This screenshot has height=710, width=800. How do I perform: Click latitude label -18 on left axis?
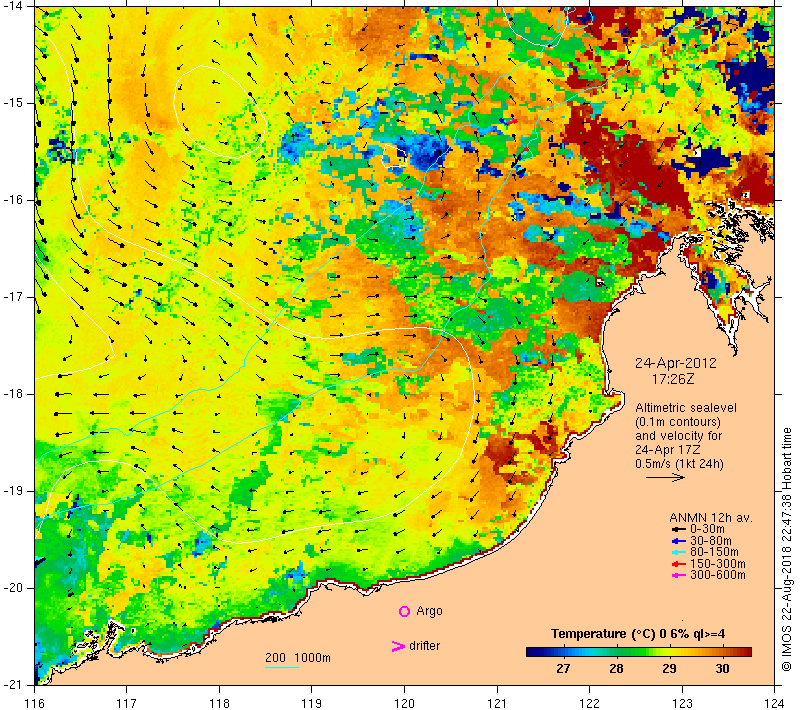pyautogui.click(x=13, y=394)
